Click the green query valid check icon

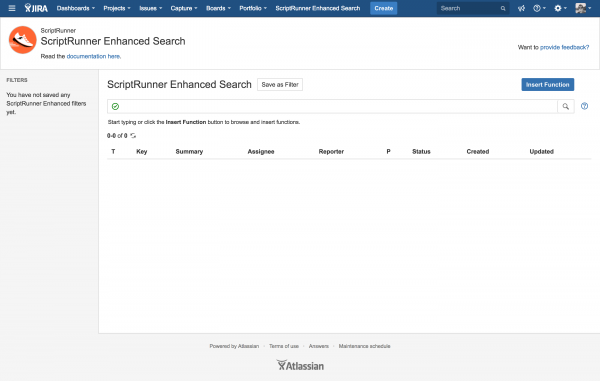point(115,106)
